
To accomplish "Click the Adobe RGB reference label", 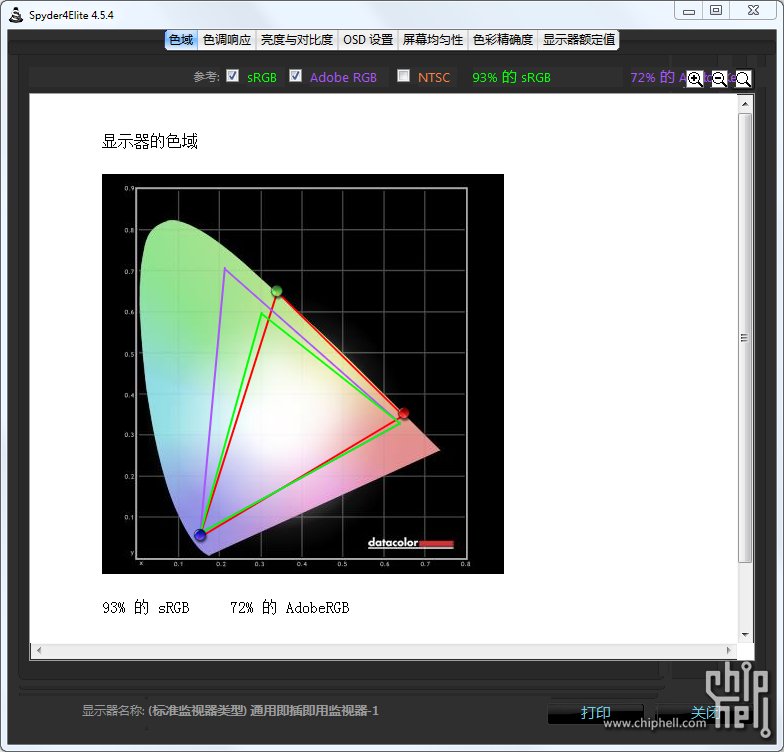I will (x=343, y=78).
